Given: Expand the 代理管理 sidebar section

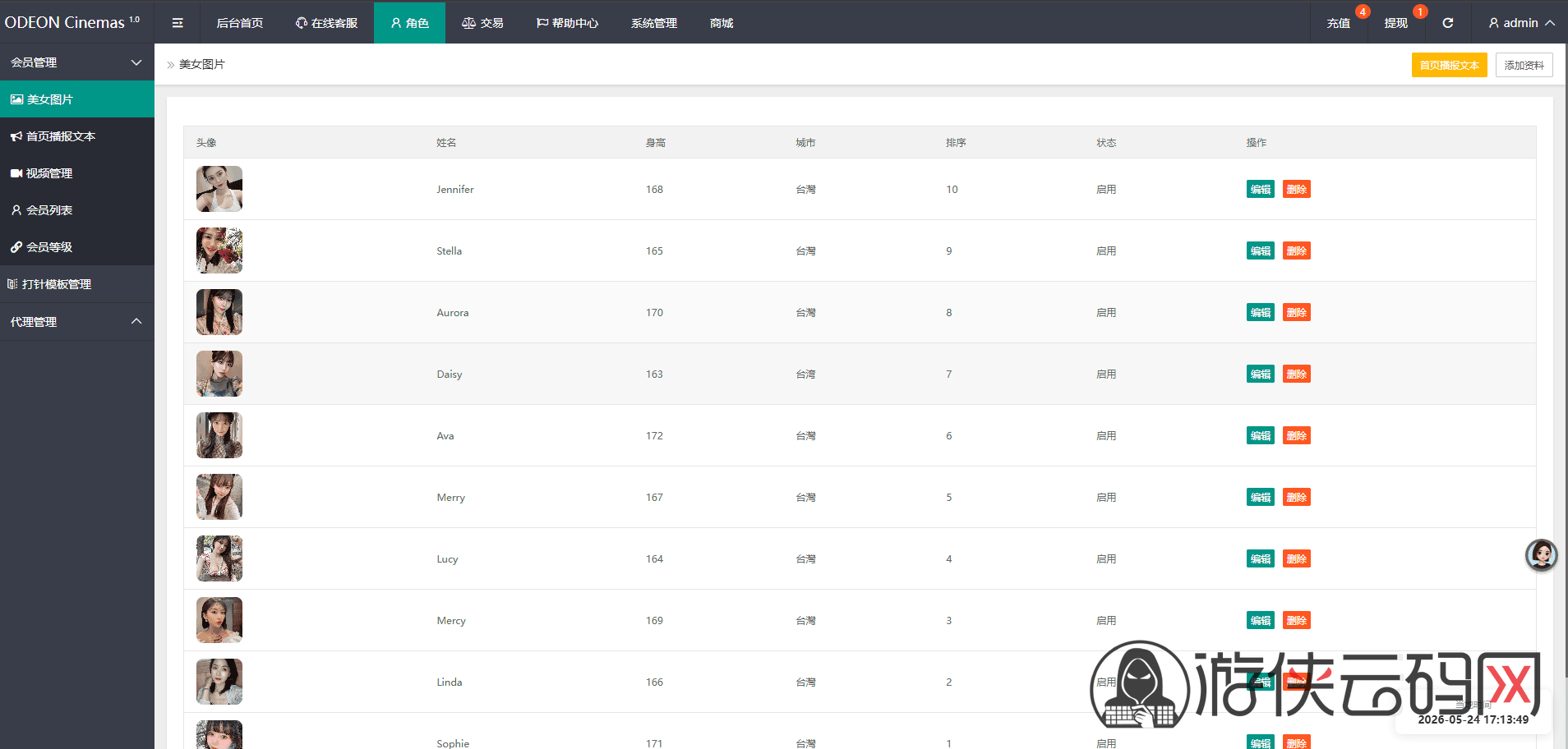Looking at the screenshot, I should (77, 322).
